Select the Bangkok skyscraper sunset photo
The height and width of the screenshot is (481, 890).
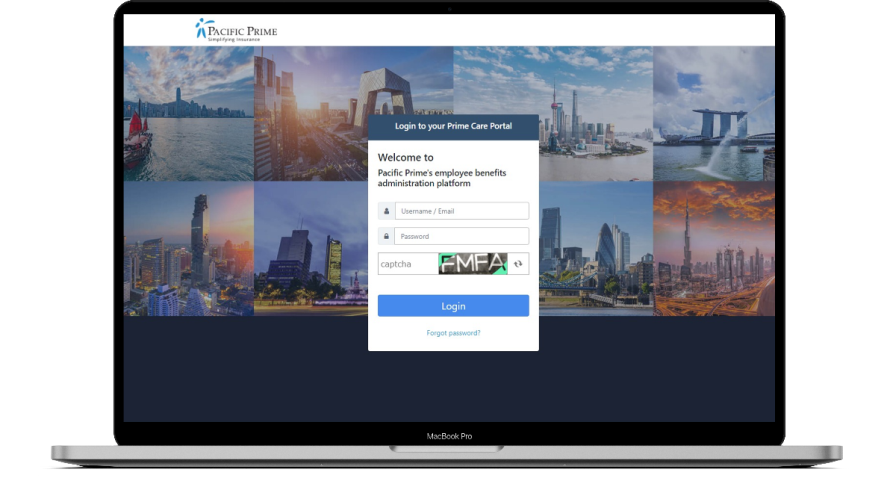188,248
